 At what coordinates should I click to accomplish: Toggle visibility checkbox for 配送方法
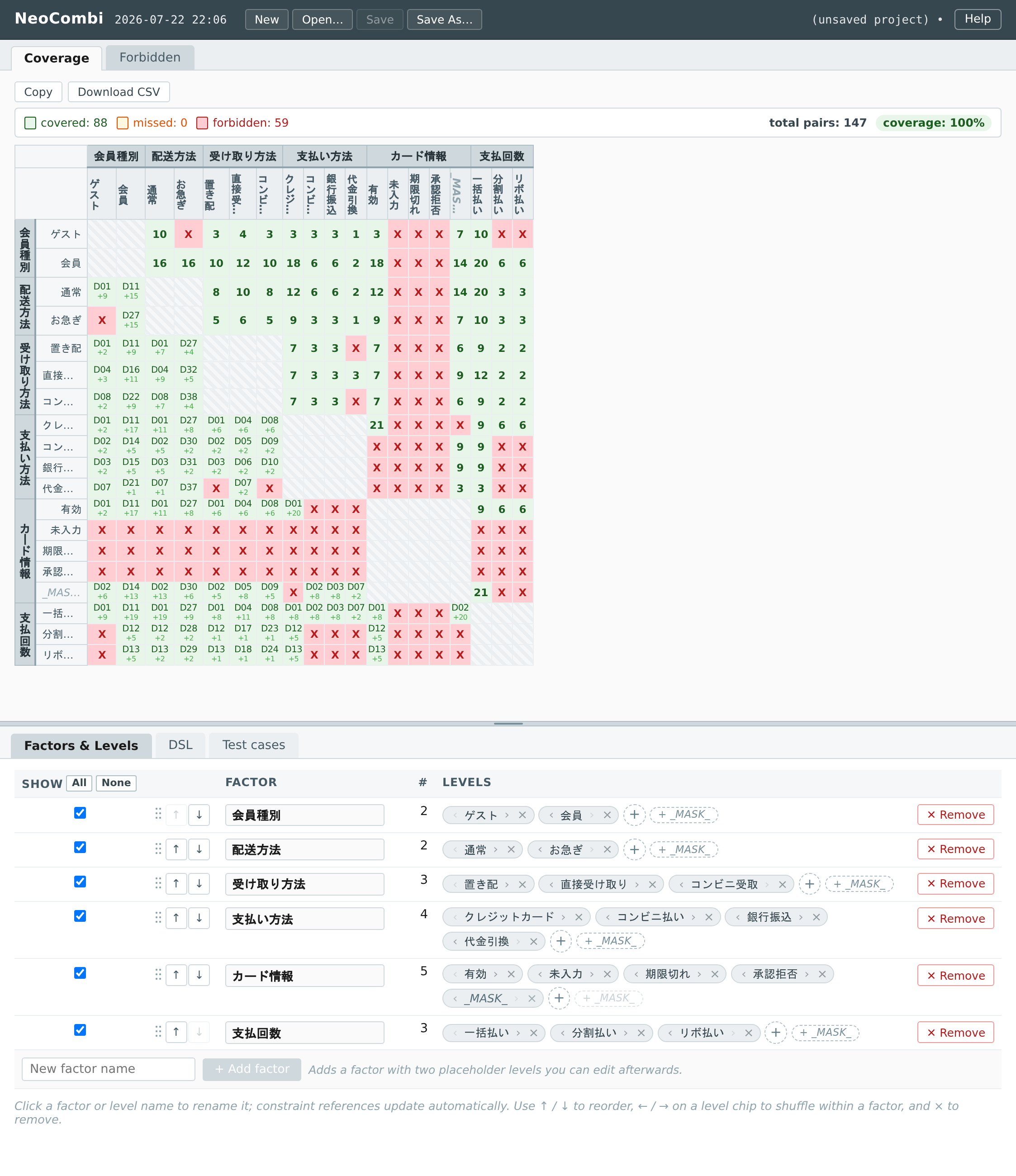pos(80,847)
